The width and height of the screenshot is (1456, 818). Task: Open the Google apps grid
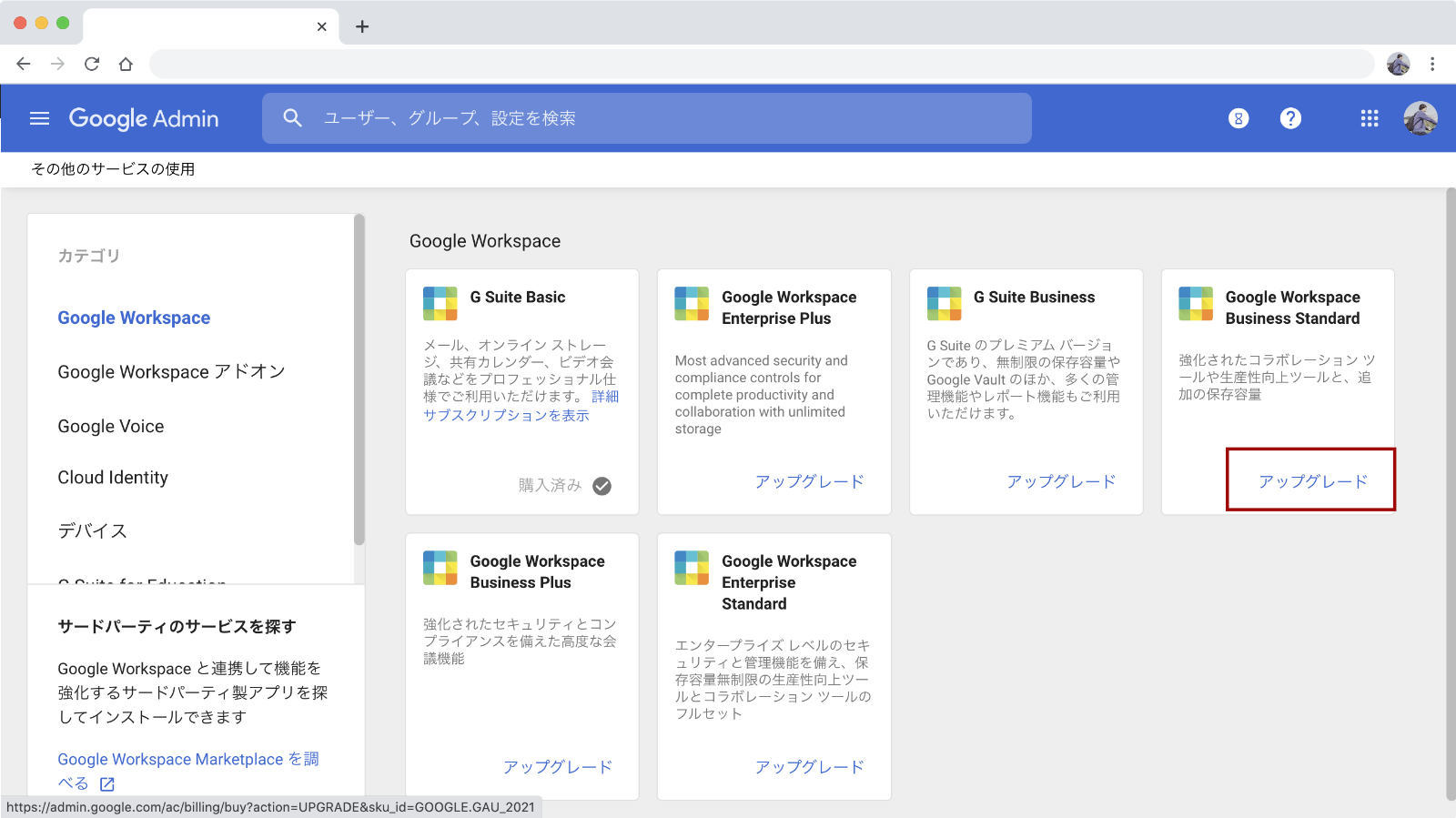pos(1370,118)
